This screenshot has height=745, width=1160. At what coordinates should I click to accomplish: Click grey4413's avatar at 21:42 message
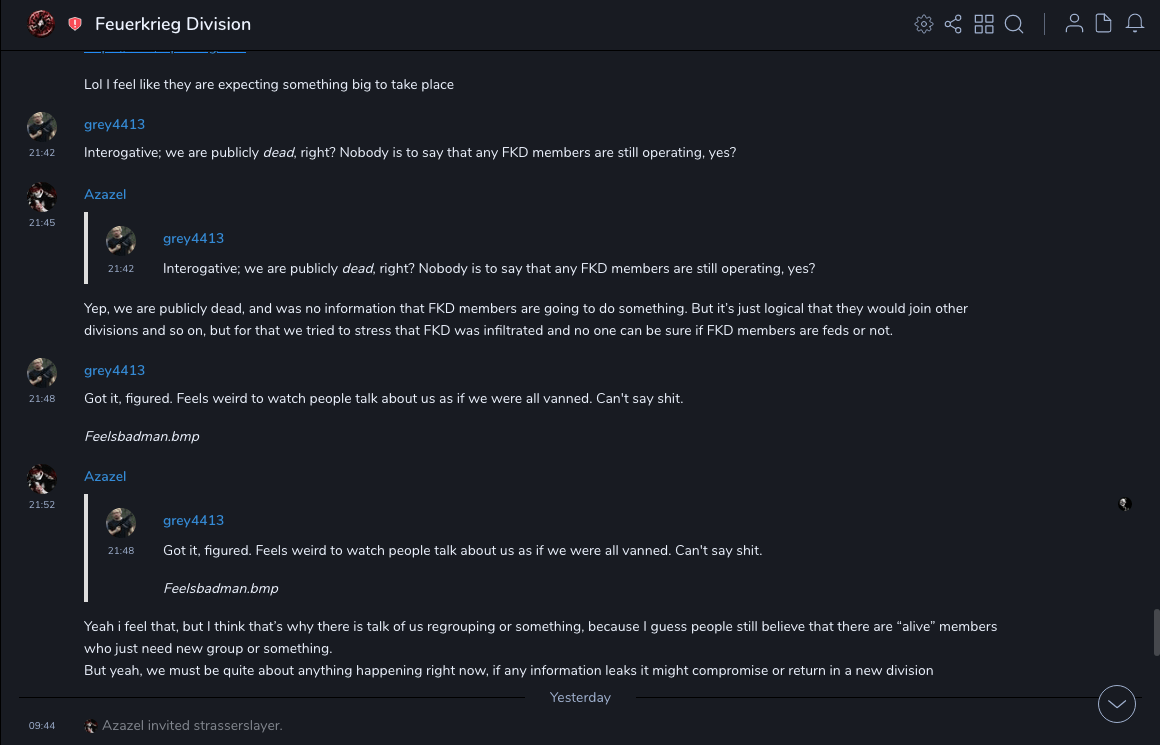(42, 127)
